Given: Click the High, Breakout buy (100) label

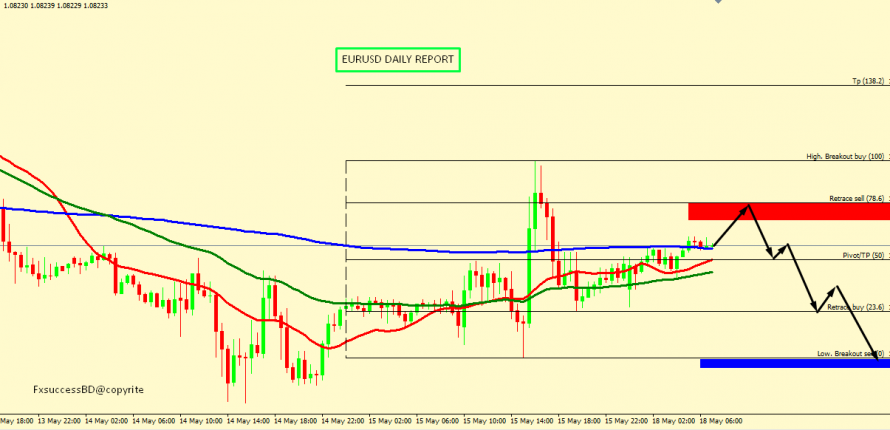Looking at the screenshot, I should tap(846, 157).
